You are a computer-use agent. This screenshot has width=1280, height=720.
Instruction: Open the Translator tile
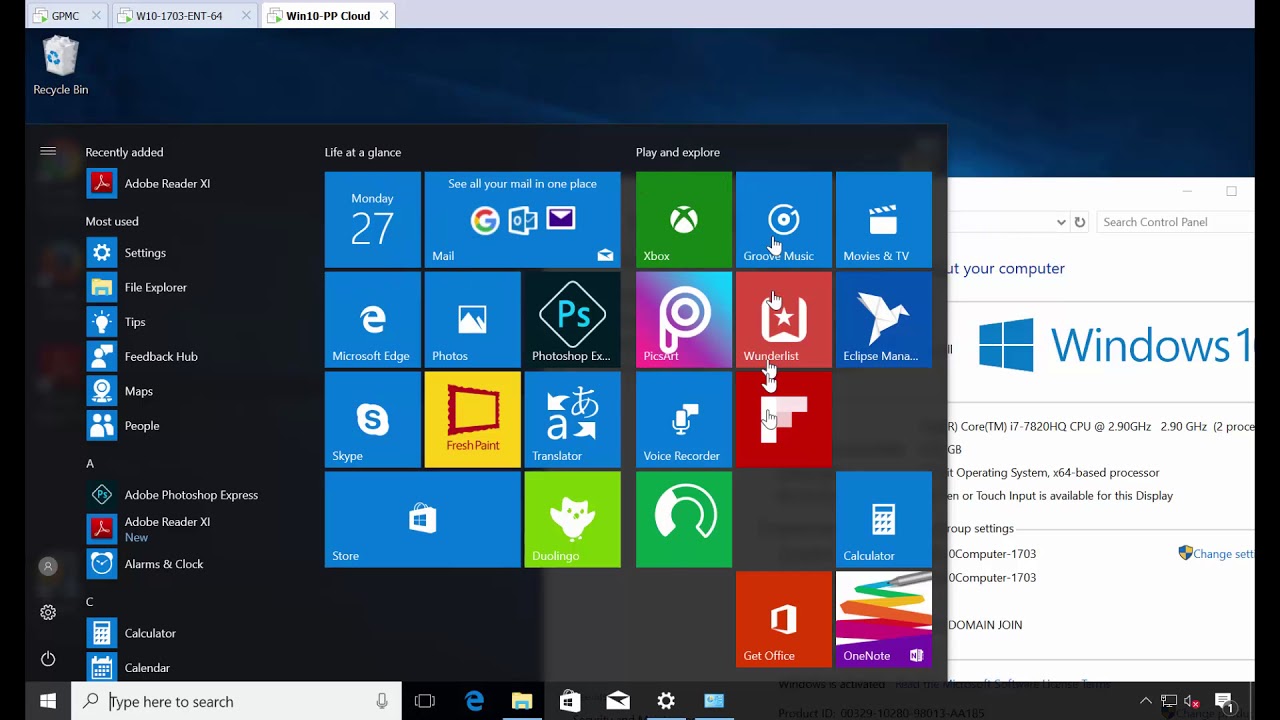573,420
